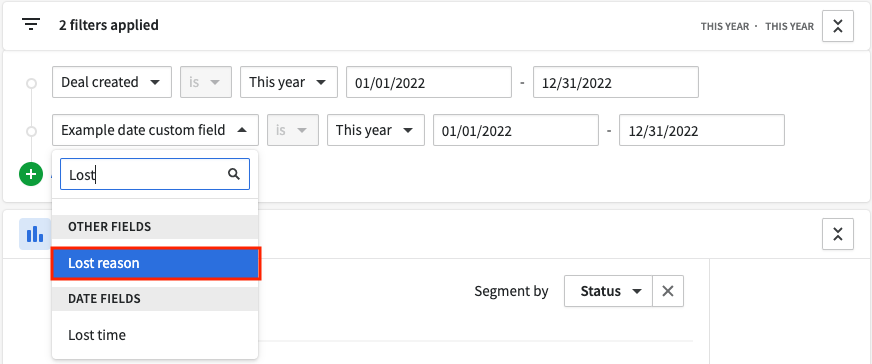Collapse the chart panel with arrows icon
The height and width of the screenshot is (364, 872).
838,234
